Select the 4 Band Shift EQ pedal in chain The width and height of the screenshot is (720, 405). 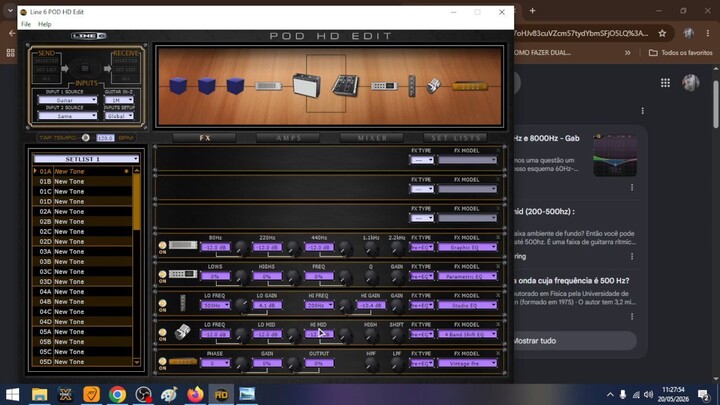[433, 86]
